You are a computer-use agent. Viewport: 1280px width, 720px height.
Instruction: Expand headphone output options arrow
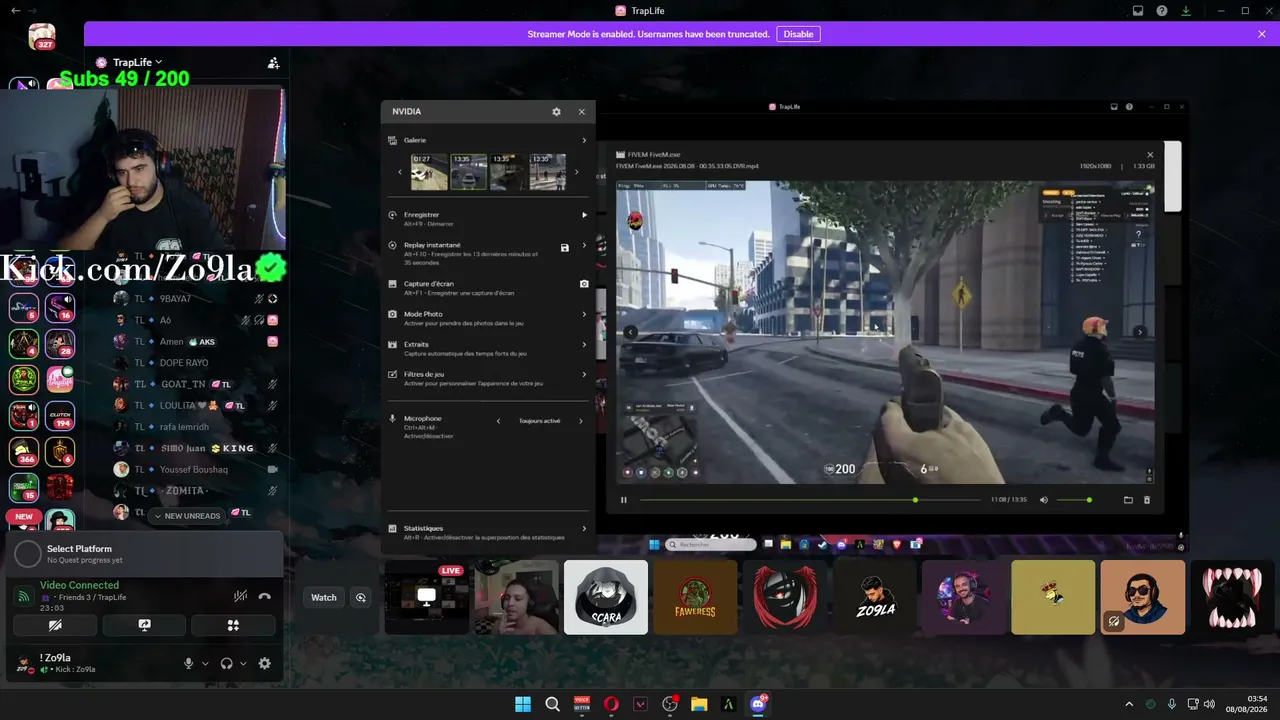(243, 663)
